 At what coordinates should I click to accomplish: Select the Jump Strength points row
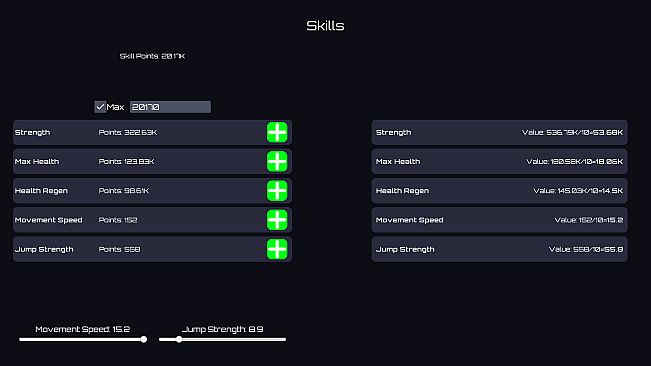152,249
